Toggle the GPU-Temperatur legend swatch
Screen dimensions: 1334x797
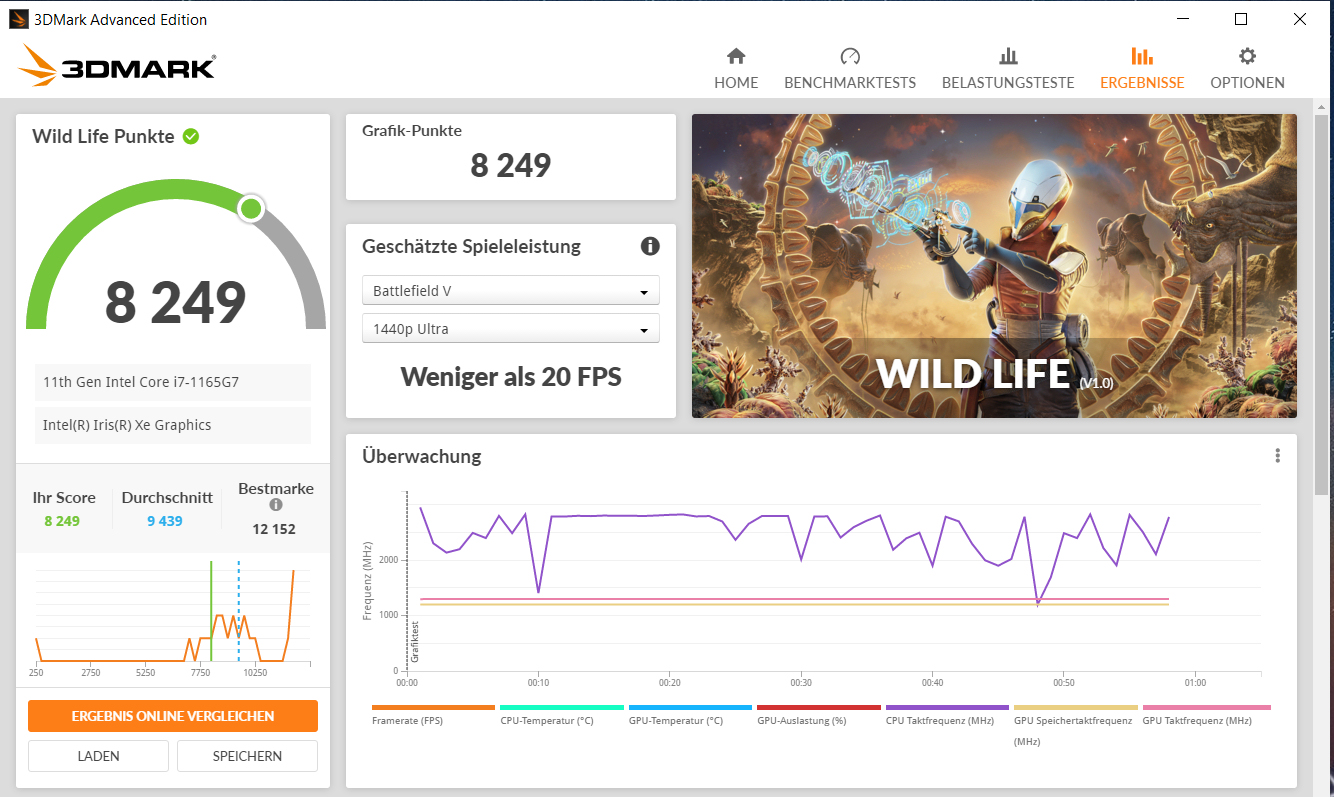tap(690, 707)
